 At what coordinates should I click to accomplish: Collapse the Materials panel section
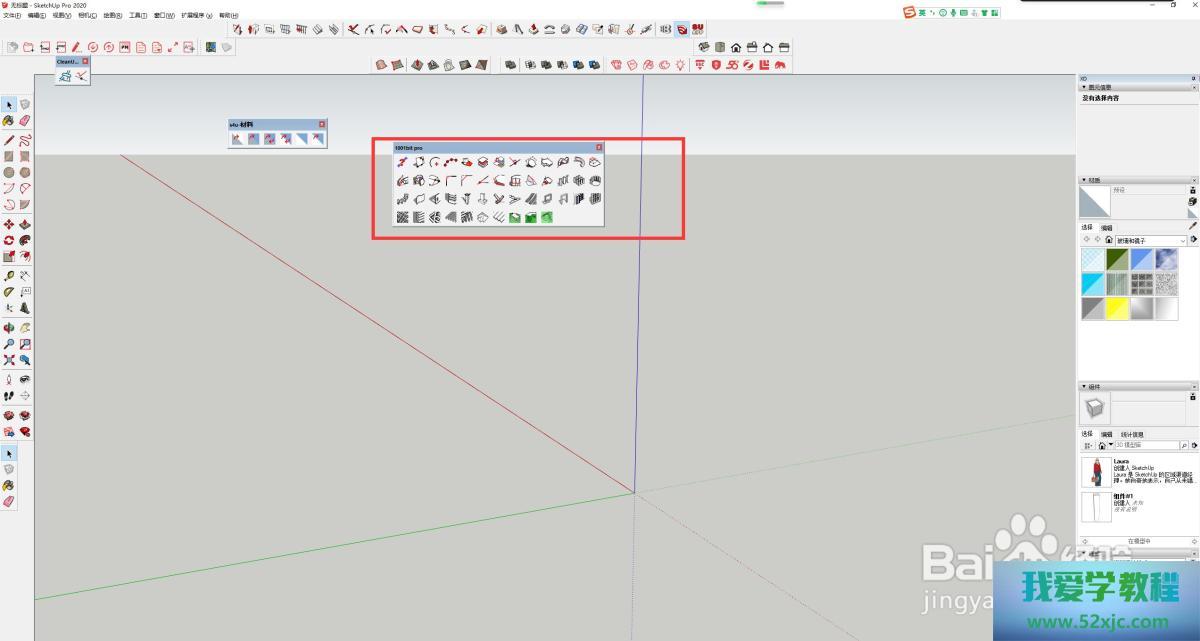click(x=1082, y=180)
